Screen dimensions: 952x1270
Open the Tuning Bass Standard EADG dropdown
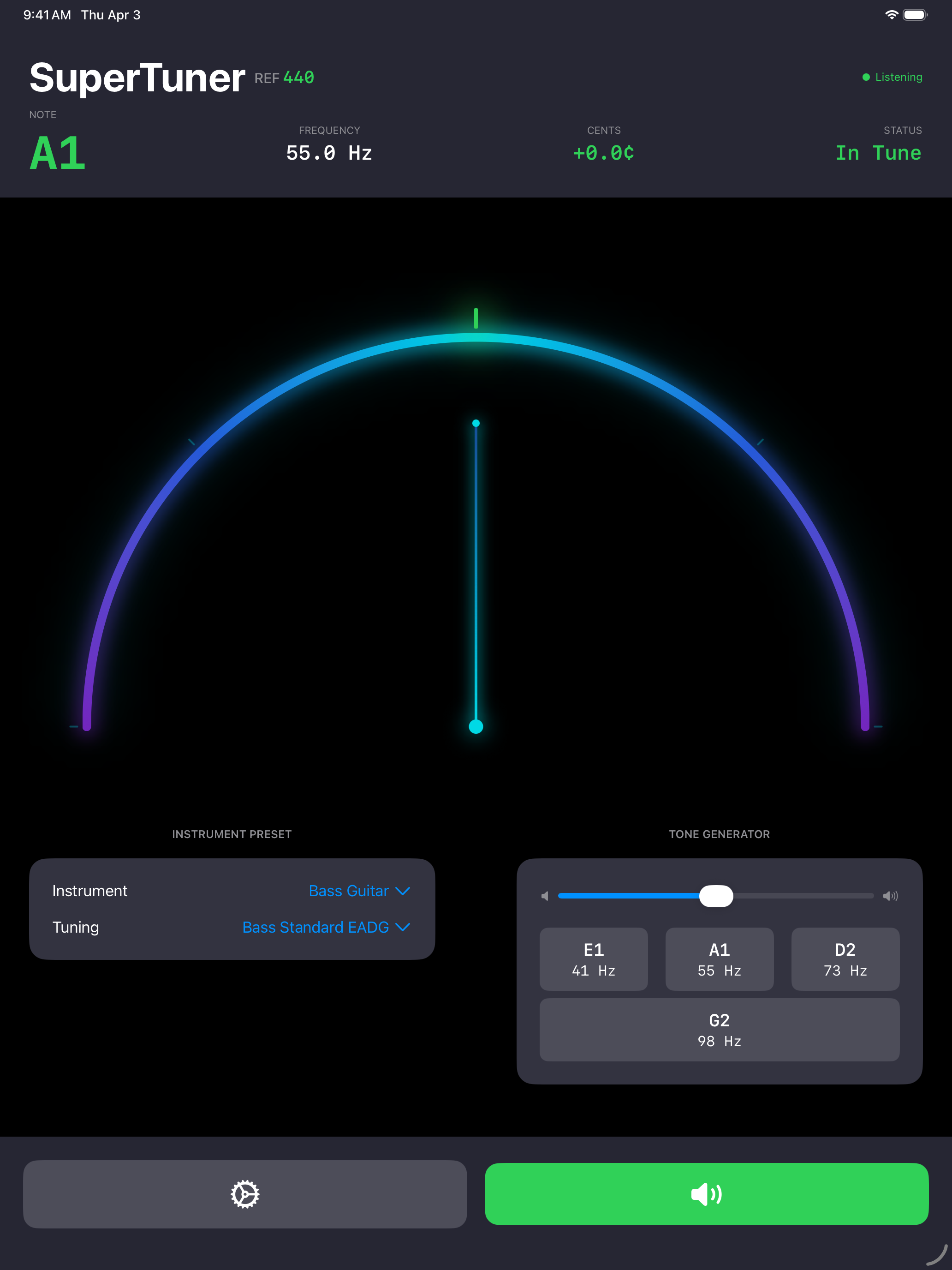[x=326, y=927]
